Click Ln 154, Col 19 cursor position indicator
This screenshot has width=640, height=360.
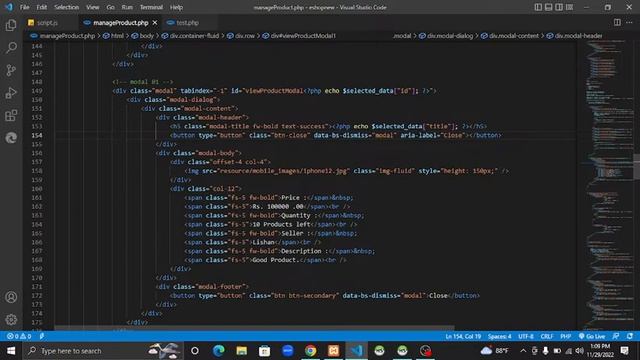(463, 336)
